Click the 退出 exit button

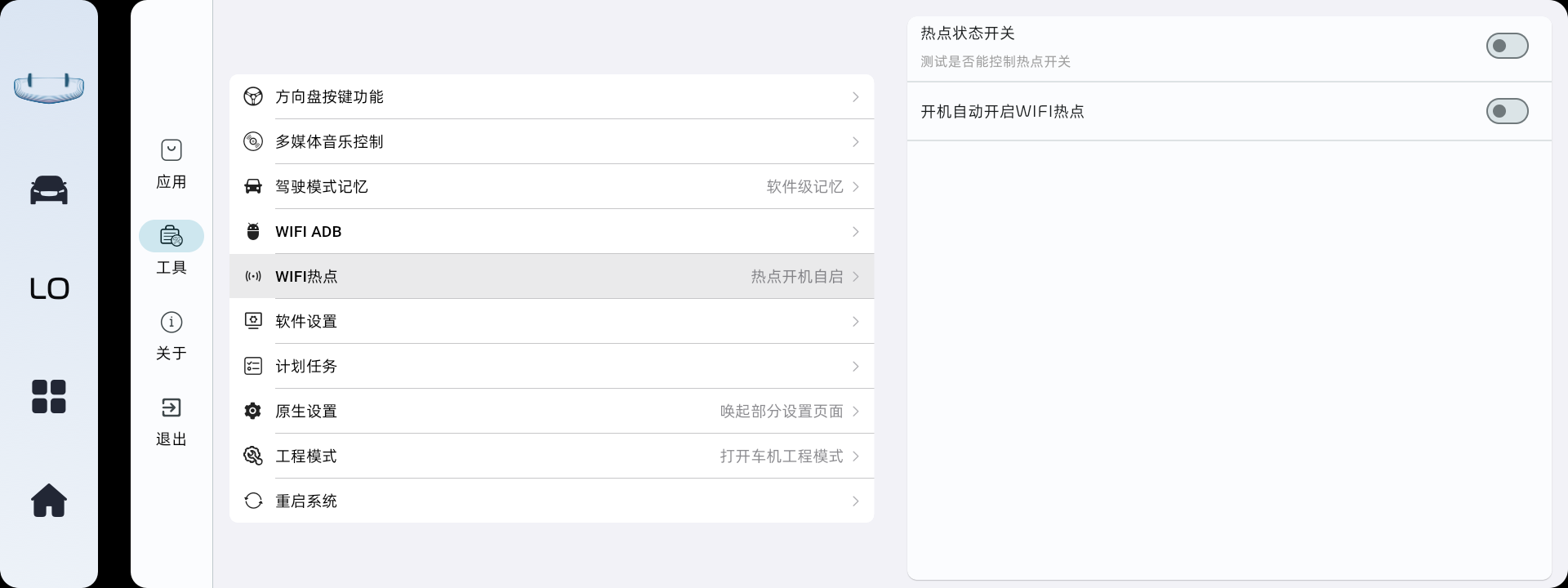point(171,421)
